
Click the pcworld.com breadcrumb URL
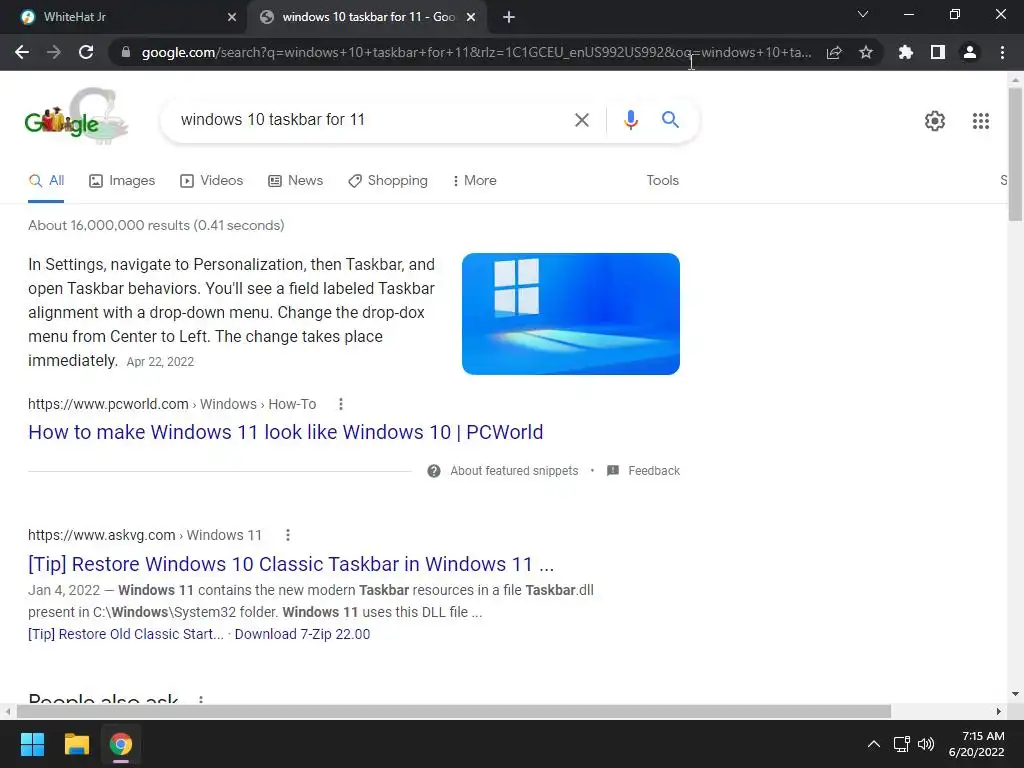(172, 404)
